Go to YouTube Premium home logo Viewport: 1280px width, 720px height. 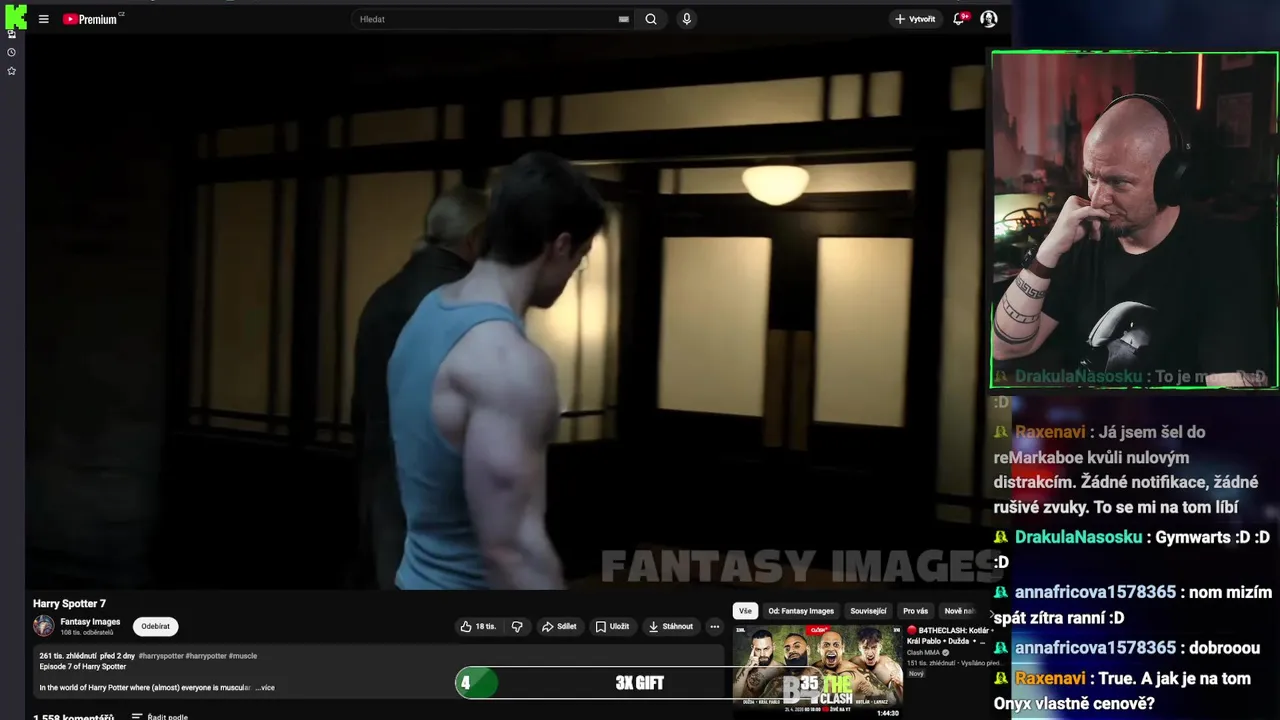(92, 19)
